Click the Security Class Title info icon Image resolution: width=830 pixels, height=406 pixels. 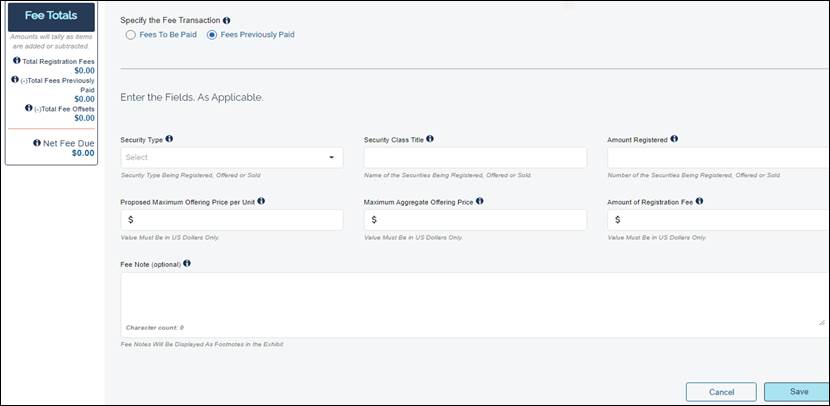coord(430,139)
